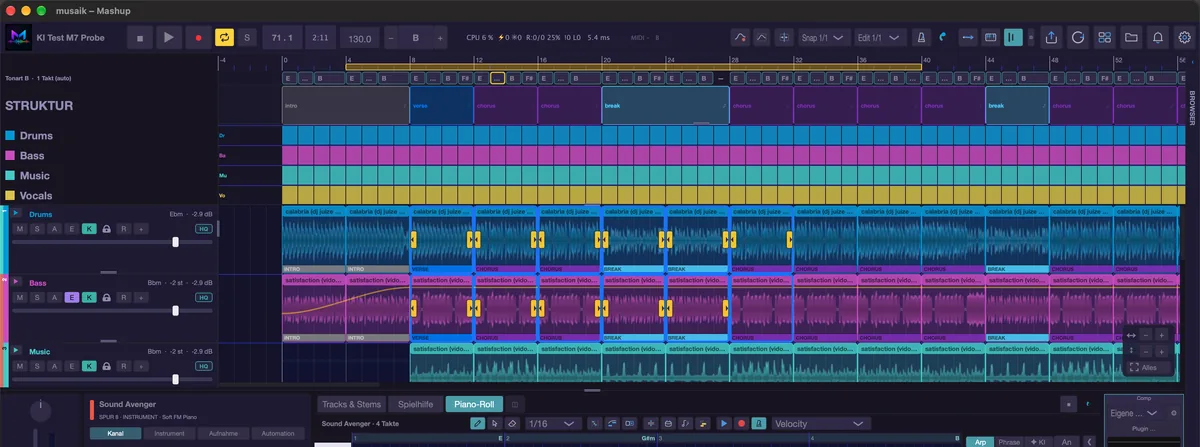
Task: Open the export/share icon
Action: (1051, 38)
